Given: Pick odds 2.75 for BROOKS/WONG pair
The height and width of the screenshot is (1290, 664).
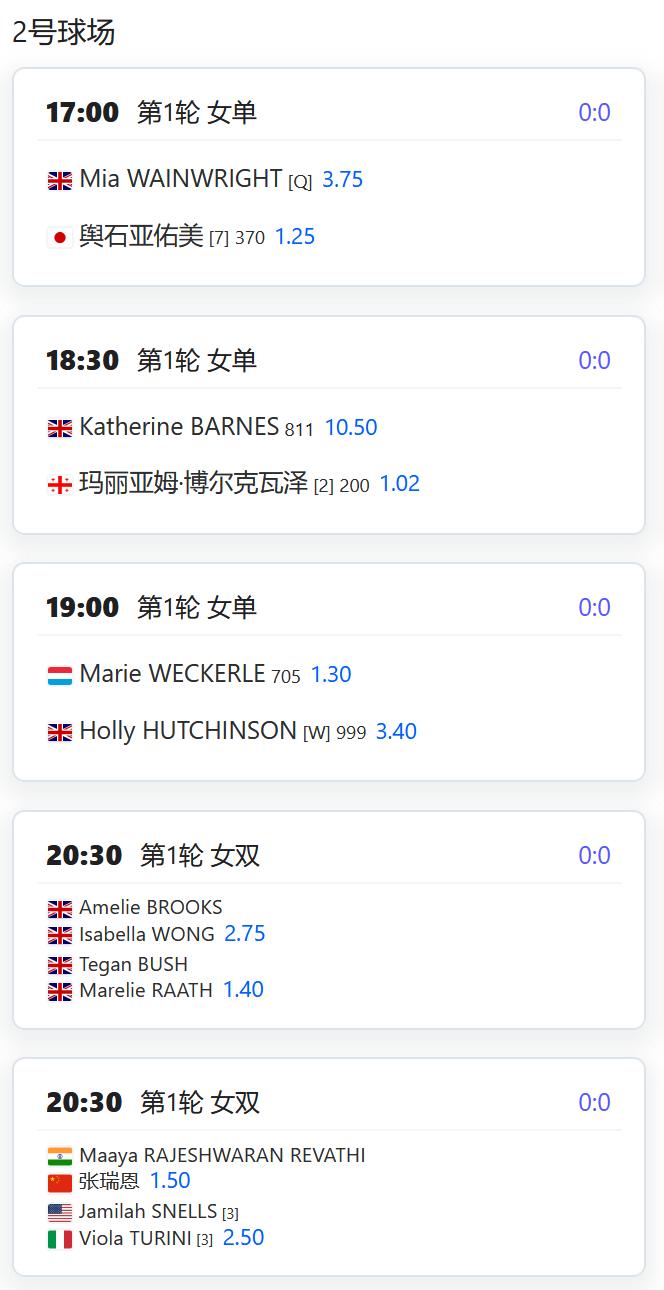Looking at the screenshot, I should (245, 934).
